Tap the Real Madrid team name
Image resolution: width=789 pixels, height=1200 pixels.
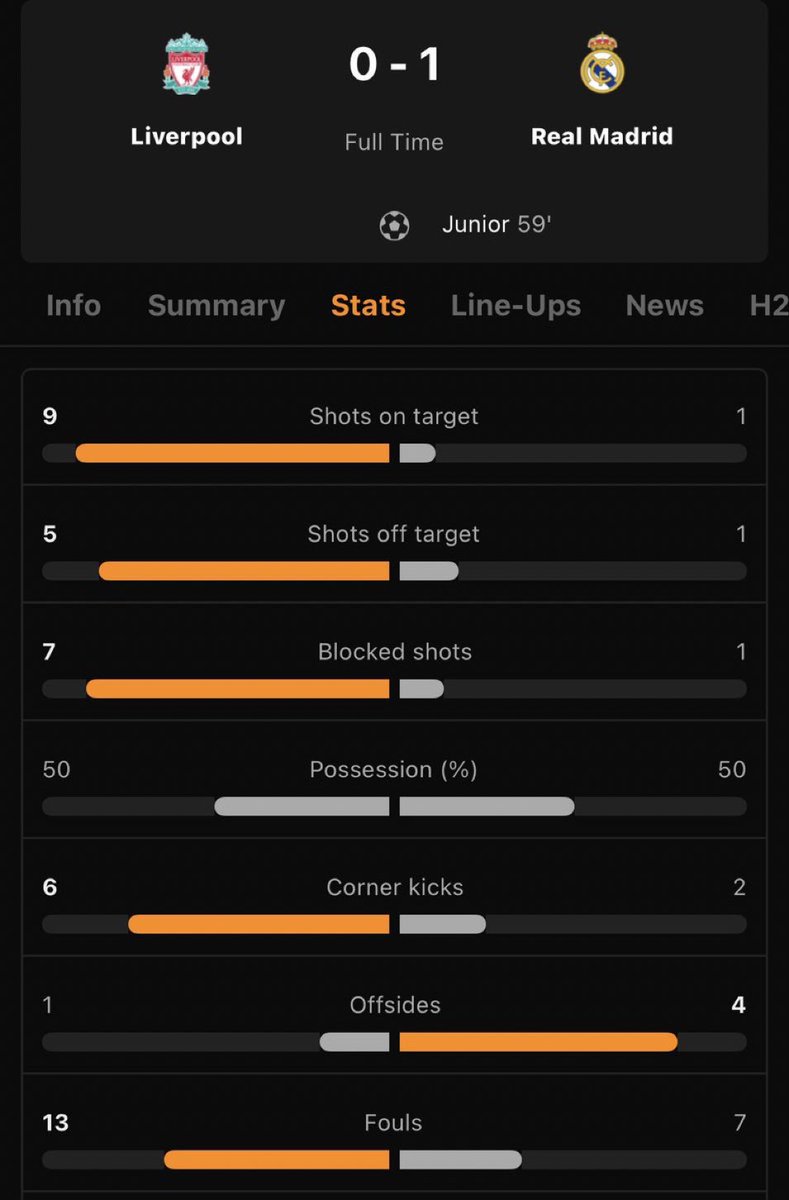pos(602,136)
